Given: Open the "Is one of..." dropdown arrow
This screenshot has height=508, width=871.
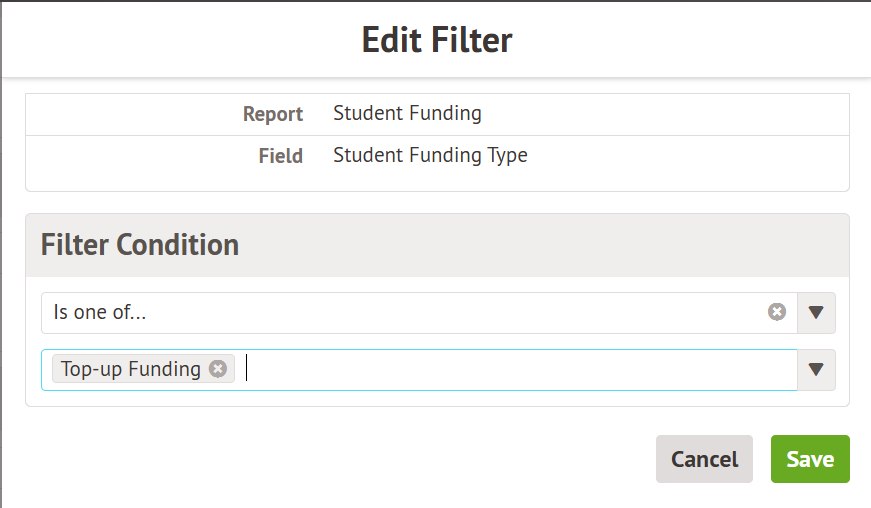Looking at the screenshot, I should pyautogui.click(x=816, y=312).
